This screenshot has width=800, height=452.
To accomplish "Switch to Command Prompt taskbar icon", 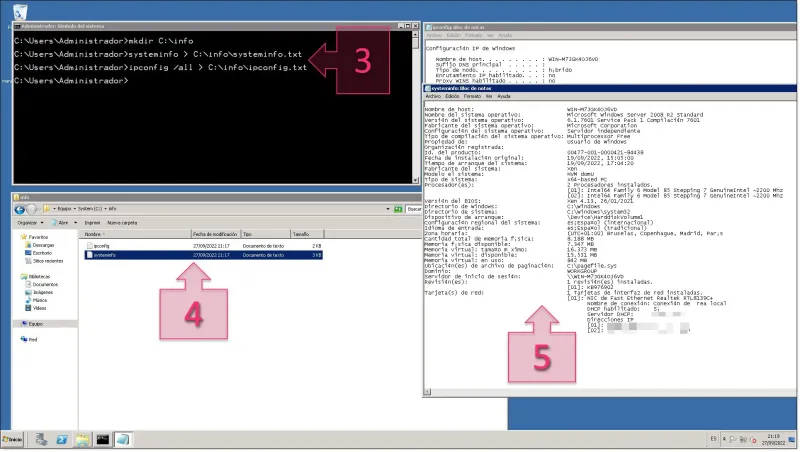I will pyautogui.click(x=102, y=439).
